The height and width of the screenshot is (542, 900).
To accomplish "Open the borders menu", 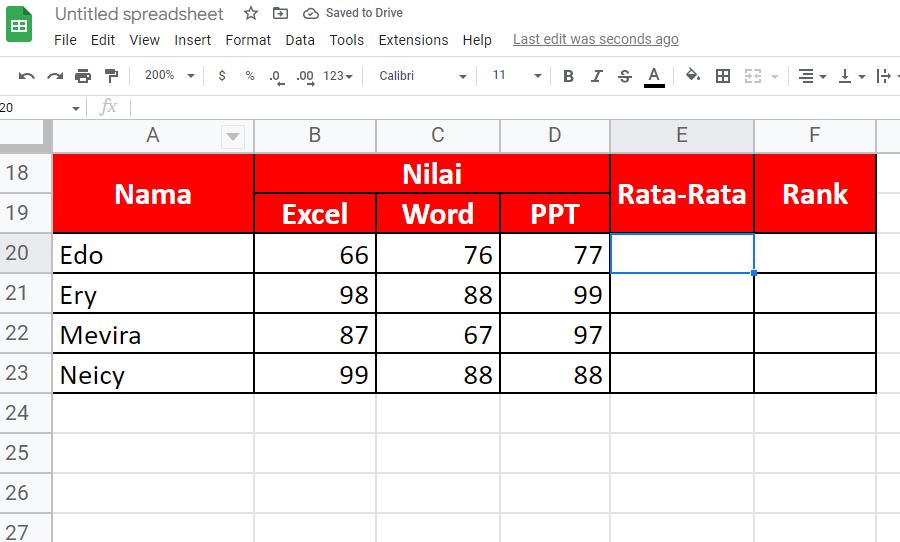I will (723, 76).
